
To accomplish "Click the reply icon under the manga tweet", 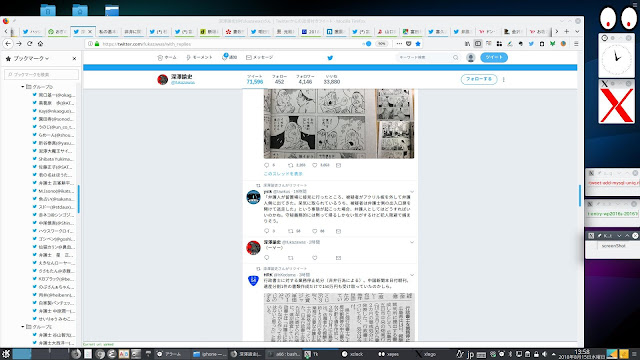I will 267,165.
